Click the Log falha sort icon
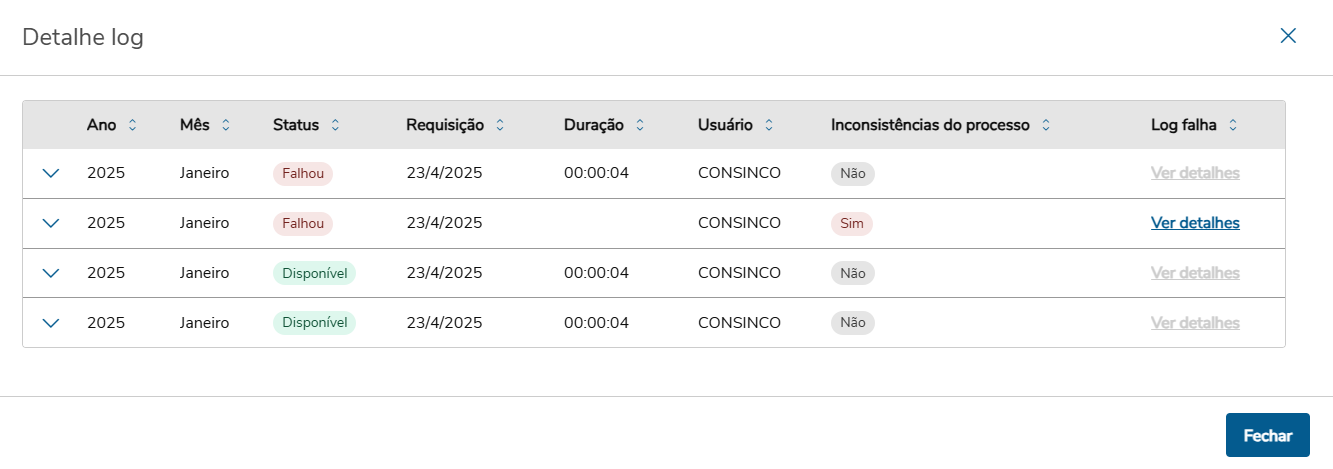The width and height of the screenshot is (1333, 469). (x=1233, y=125)
